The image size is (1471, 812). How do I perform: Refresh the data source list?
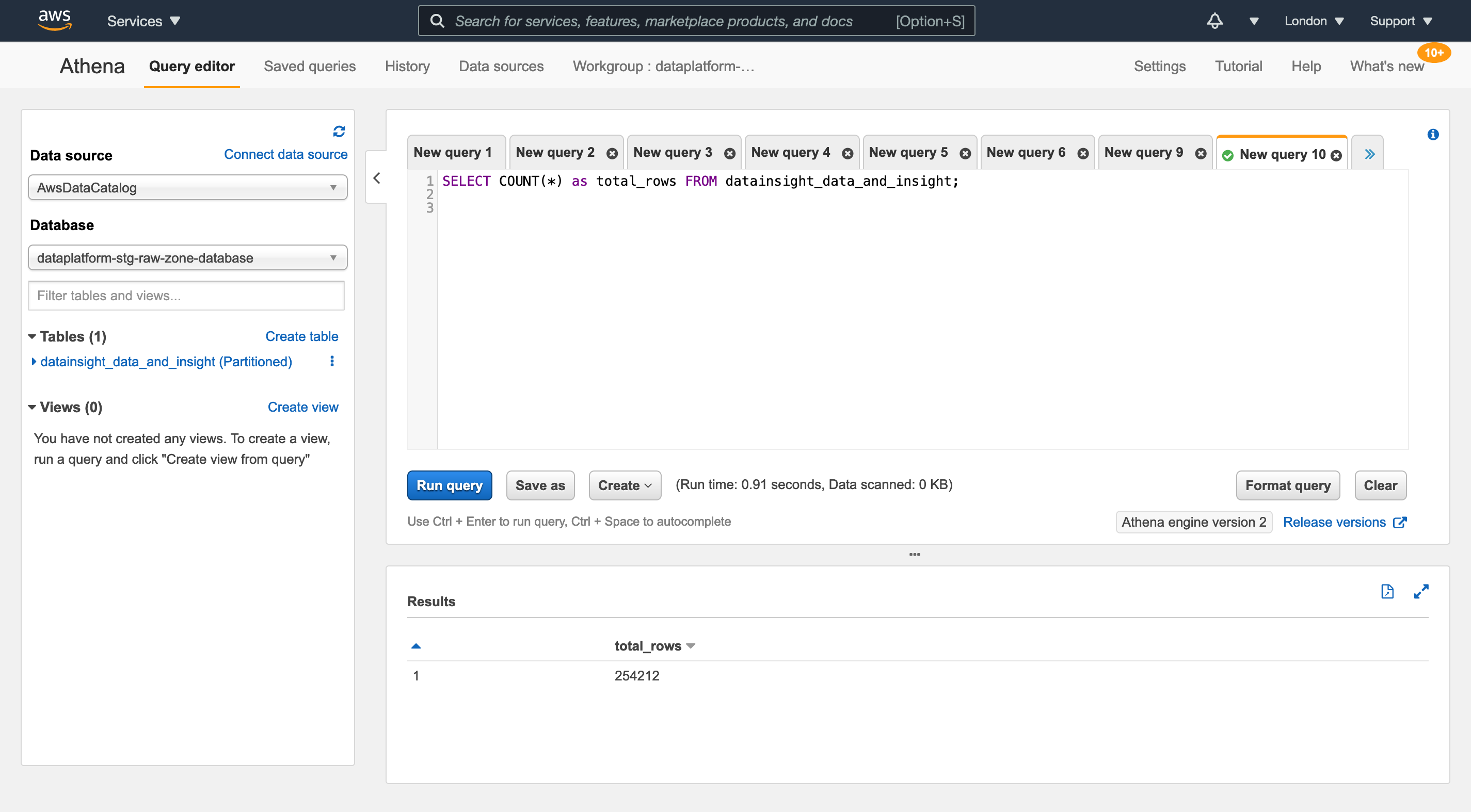click(339, 131)
